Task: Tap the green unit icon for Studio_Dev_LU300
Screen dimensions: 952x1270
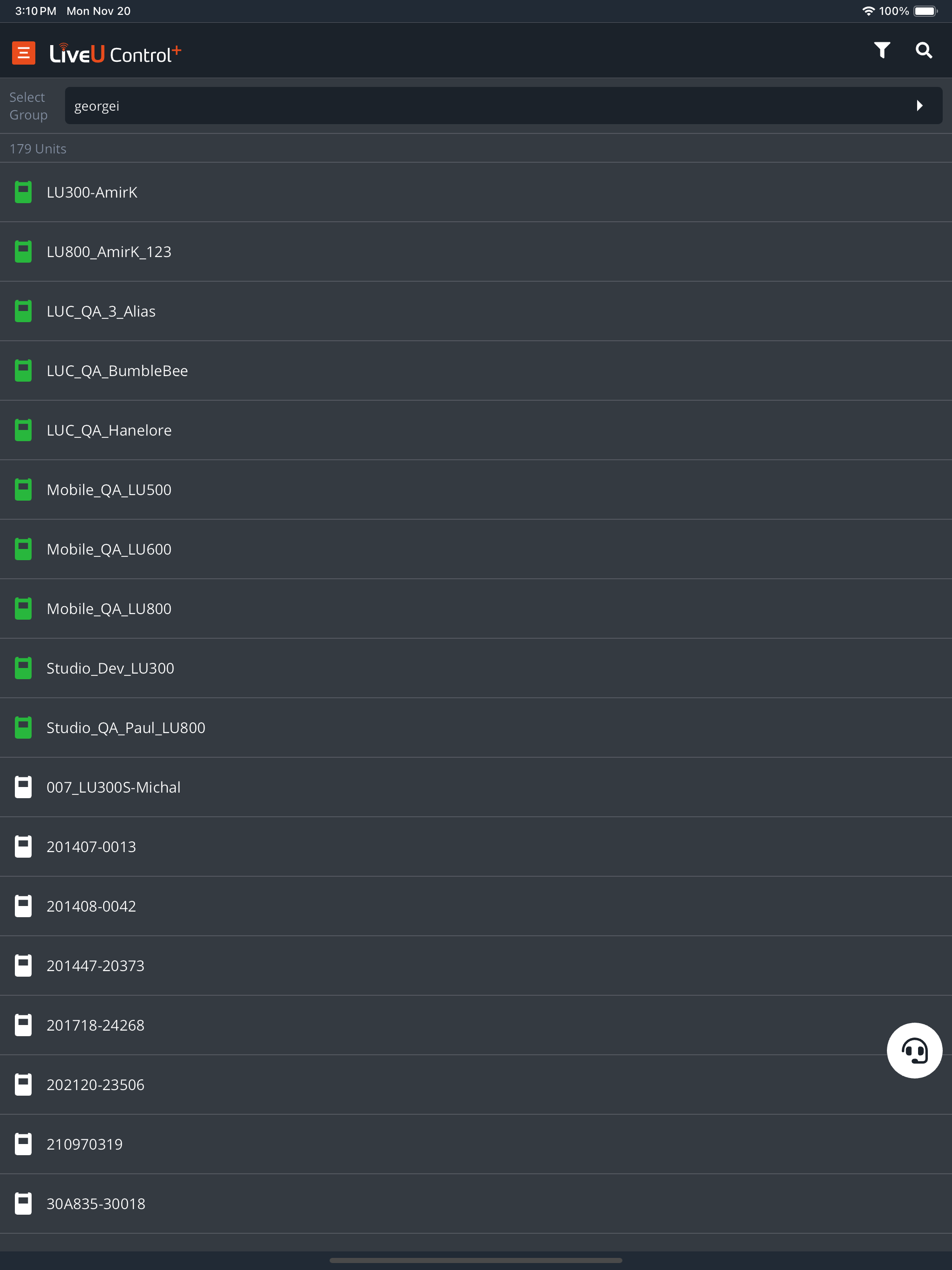Action: 23,668
